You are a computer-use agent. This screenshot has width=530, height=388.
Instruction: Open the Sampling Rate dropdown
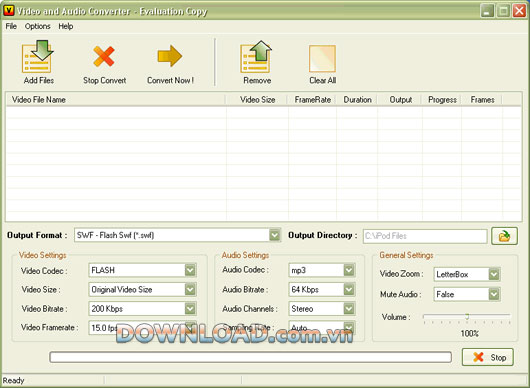click(349, 327)
